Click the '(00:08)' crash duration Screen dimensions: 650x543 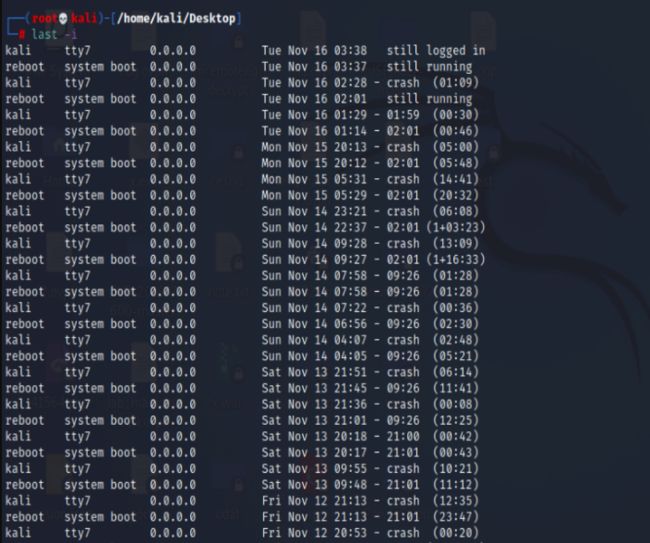456,405
